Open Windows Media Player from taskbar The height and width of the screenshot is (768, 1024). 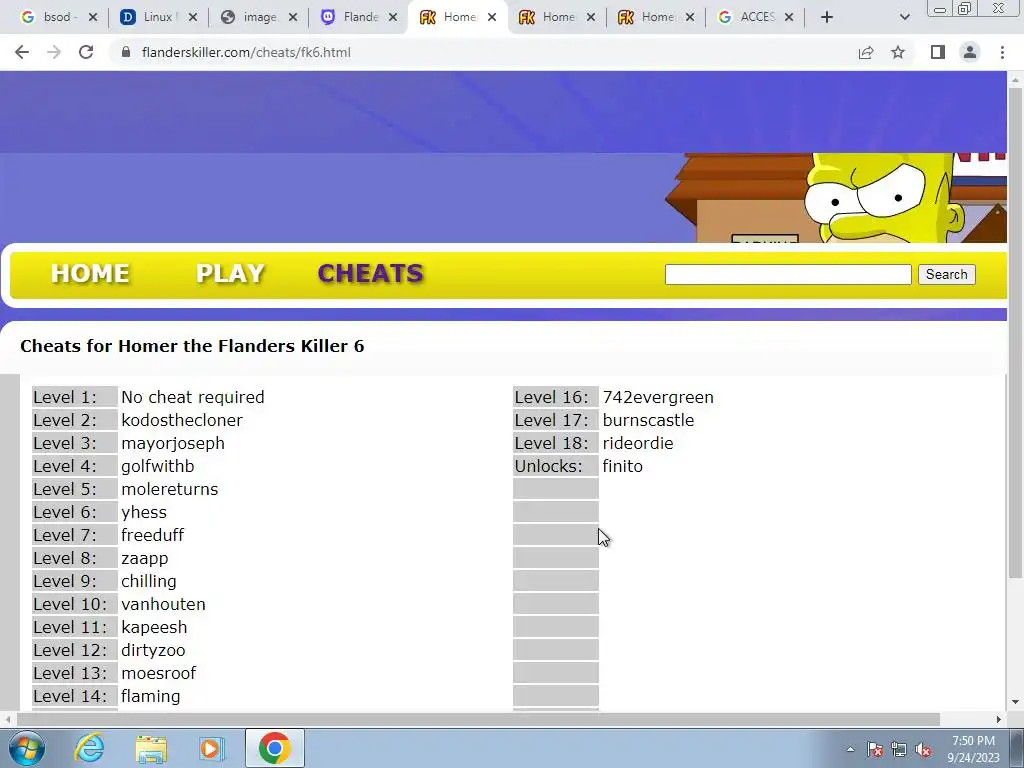(x=211, y=748)
